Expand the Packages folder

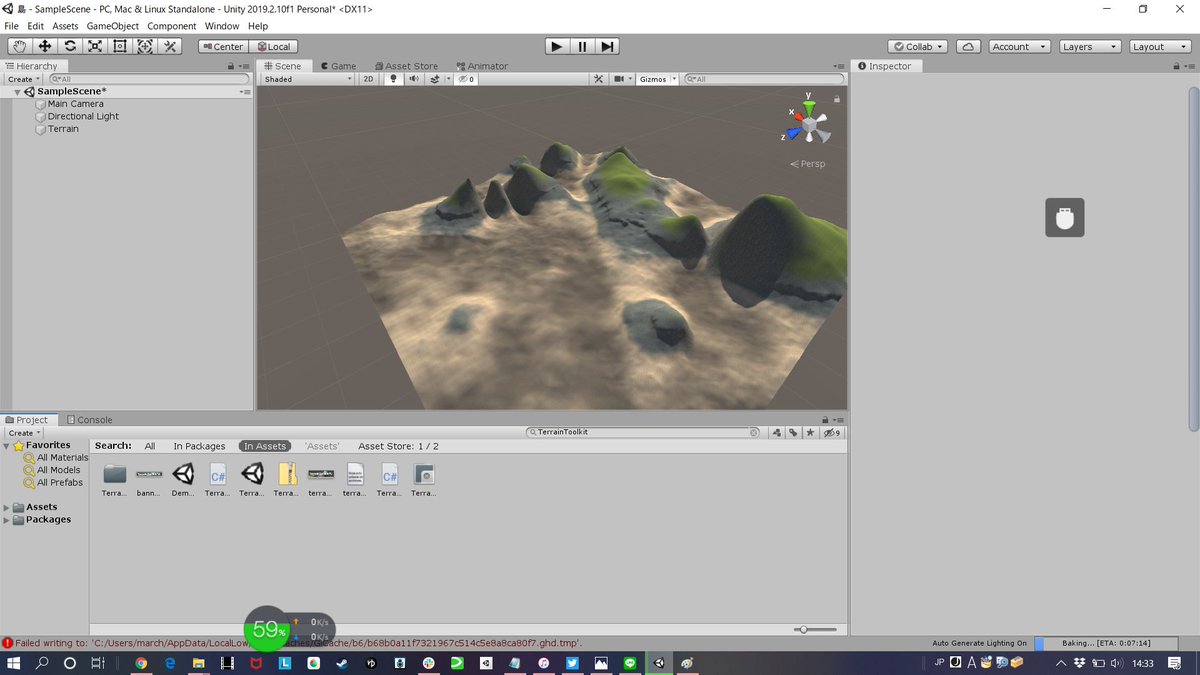pyautogui.click(x=7, y=520)
